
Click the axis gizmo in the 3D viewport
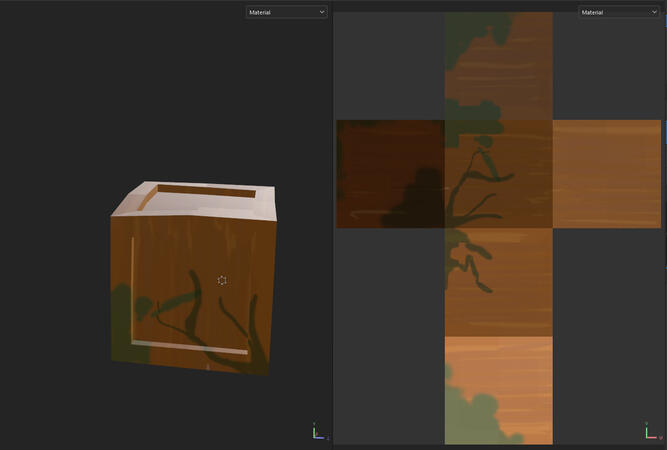tap(317, 431)
